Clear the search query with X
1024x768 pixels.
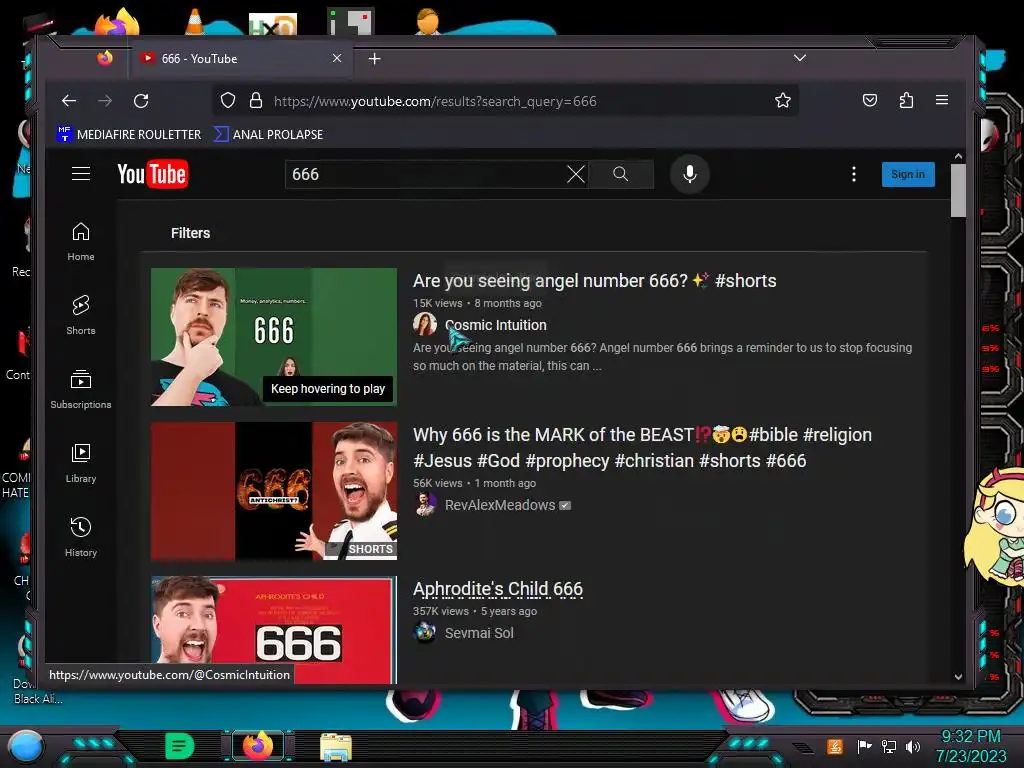pyautogui.click(x=575, y=174)
